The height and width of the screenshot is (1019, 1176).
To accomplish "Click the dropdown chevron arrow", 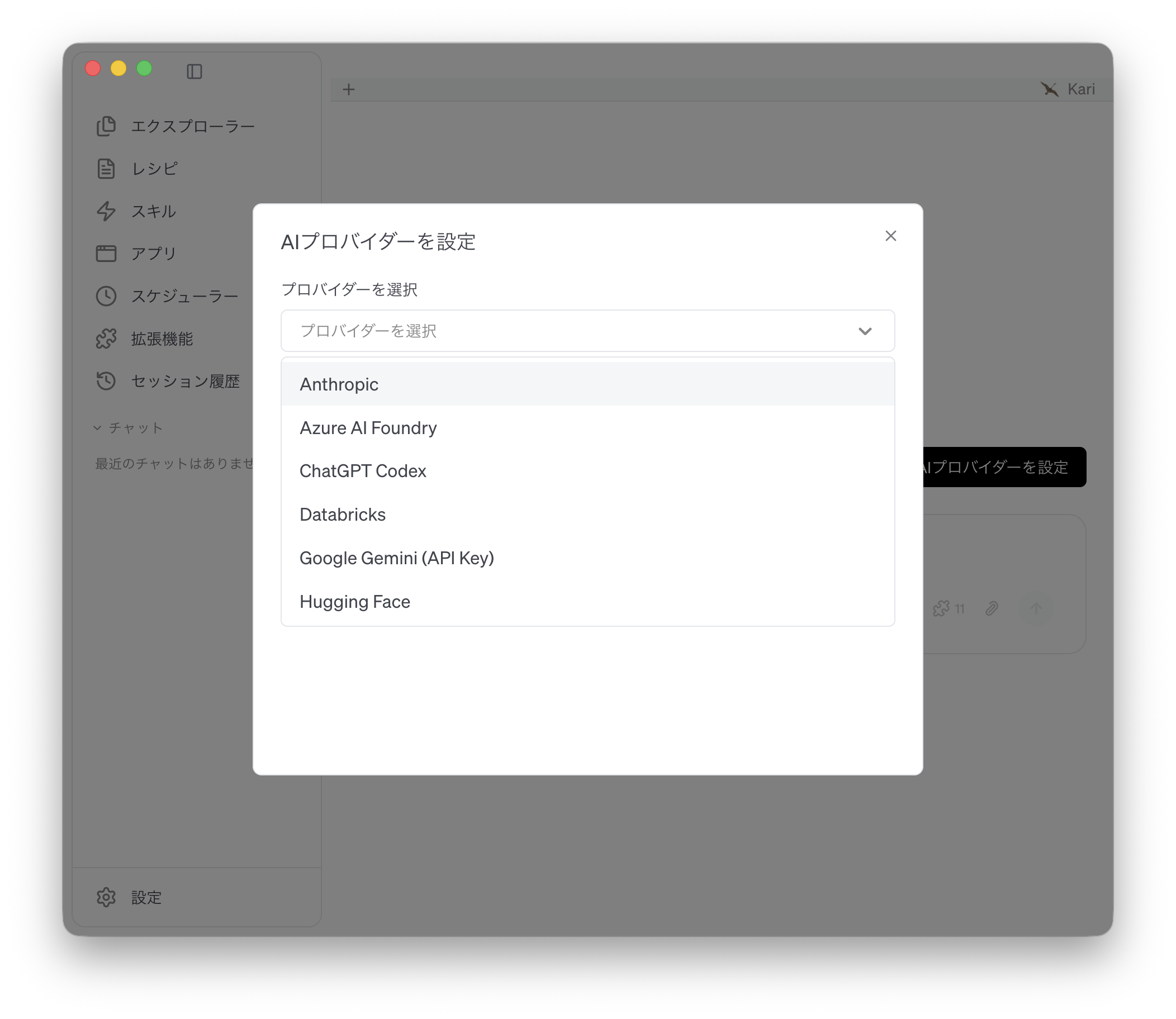I will point(865,331).
